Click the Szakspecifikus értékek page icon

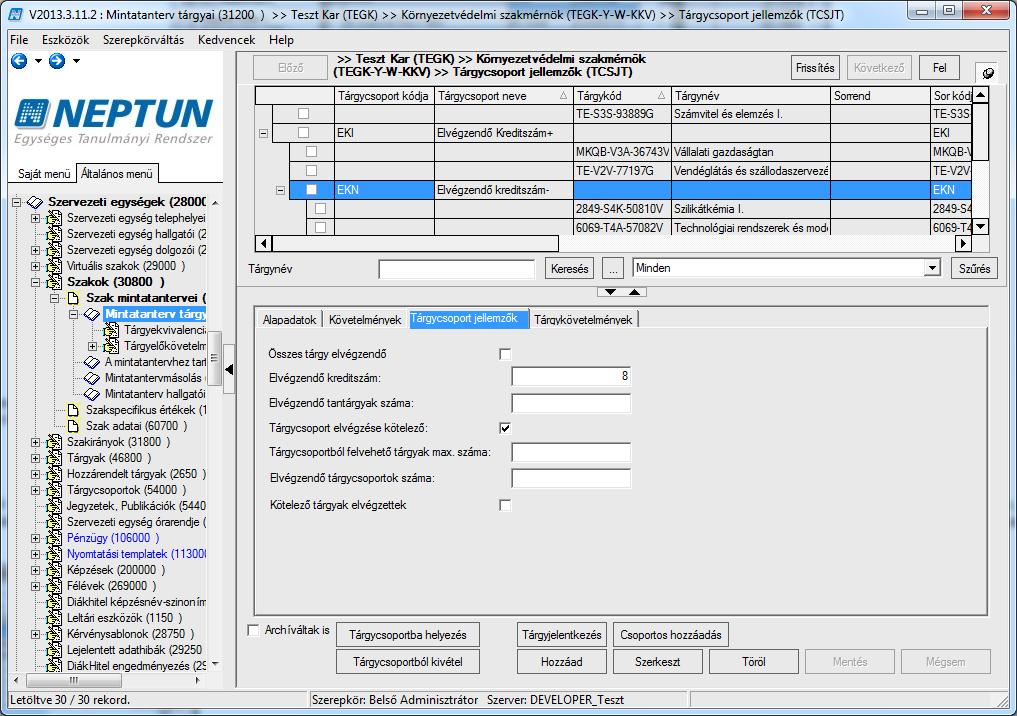tap(73, 410)
